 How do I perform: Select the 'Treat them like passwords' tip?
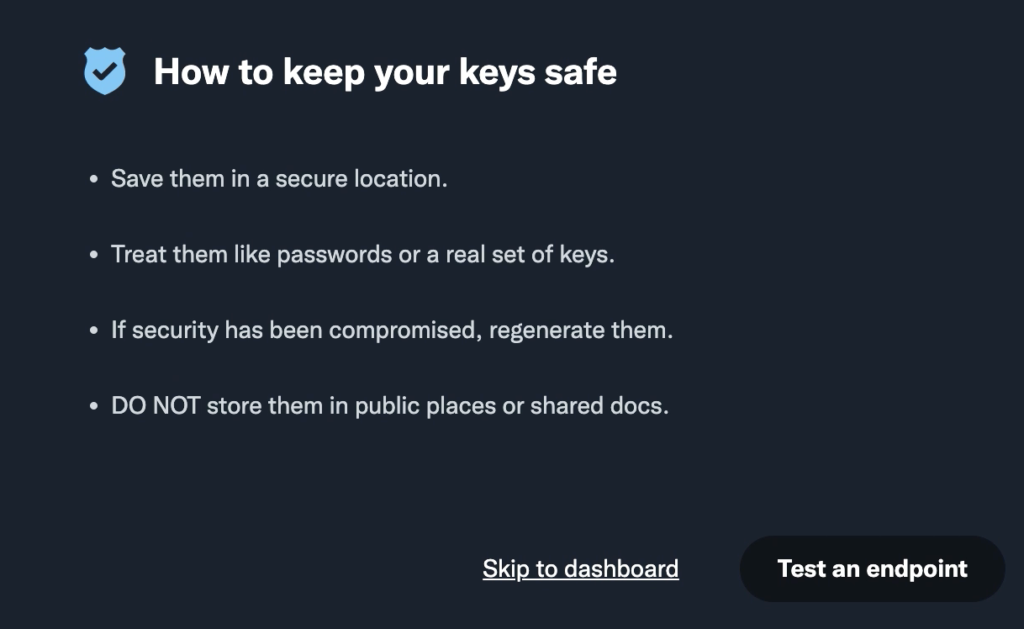pyautogui.click(x=362, y=254)
